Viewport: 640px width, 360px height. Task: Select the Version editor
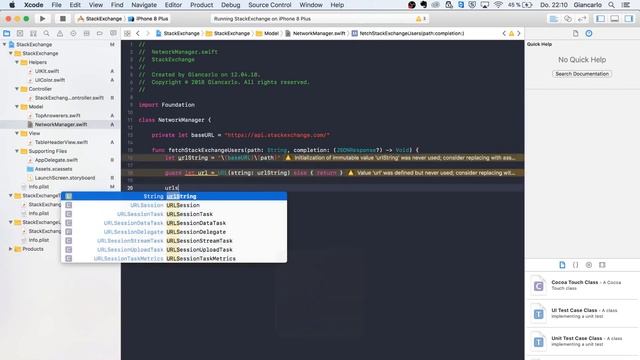(582, 19)
